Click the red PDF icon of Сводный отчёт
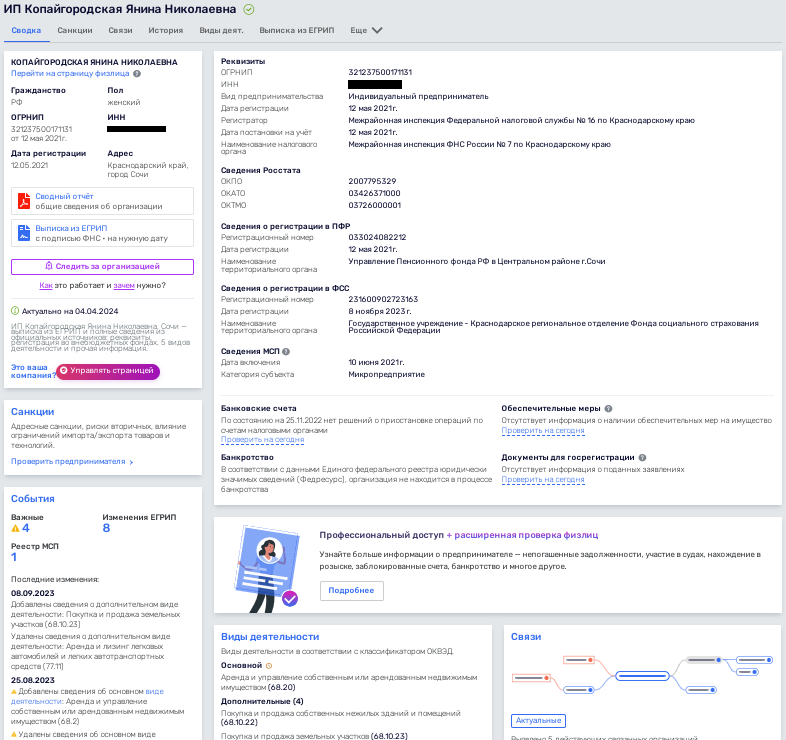 pyautogui.click(x=24, y=201)
